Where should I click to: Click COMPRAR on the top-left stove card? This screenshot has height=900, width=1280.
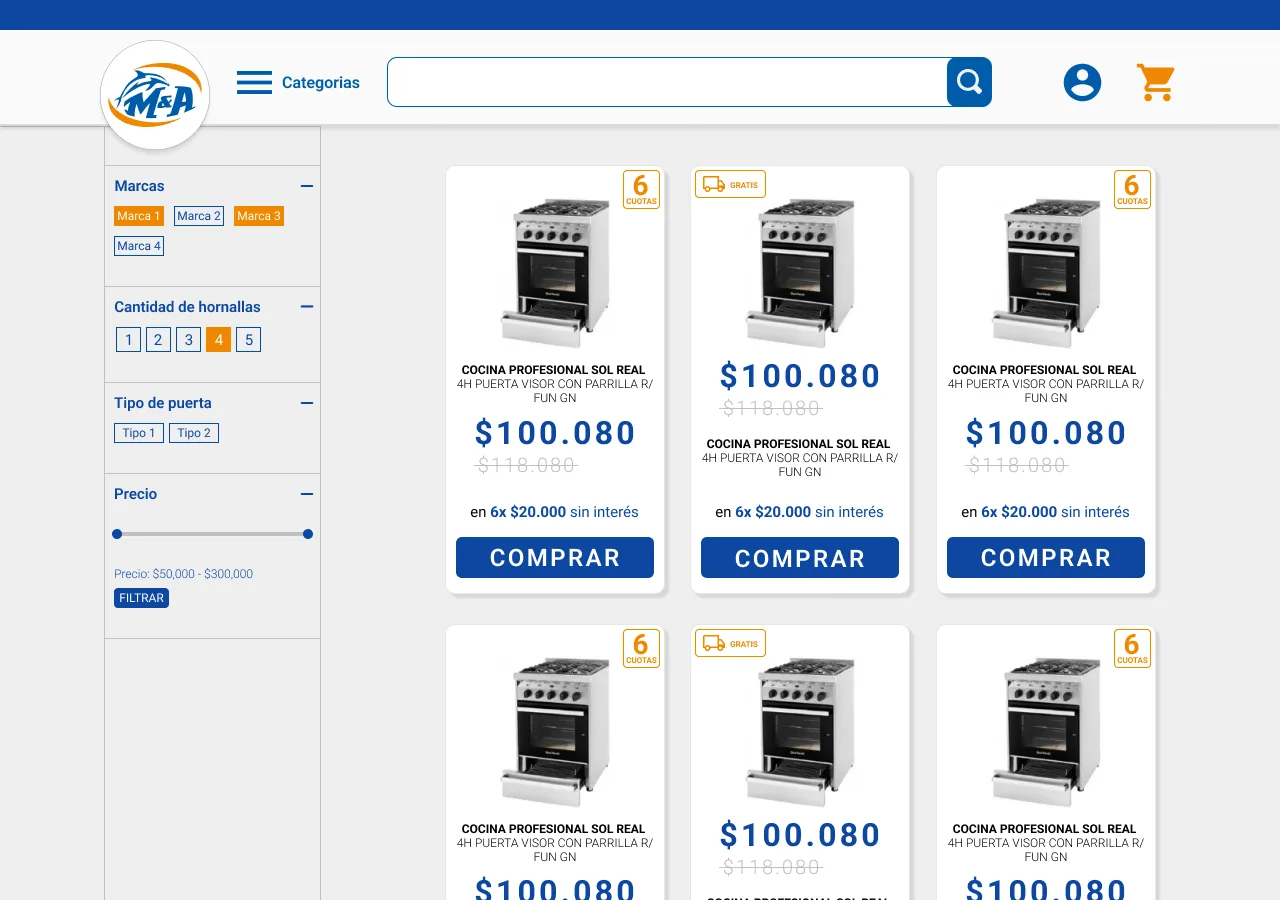pos(555,558)
